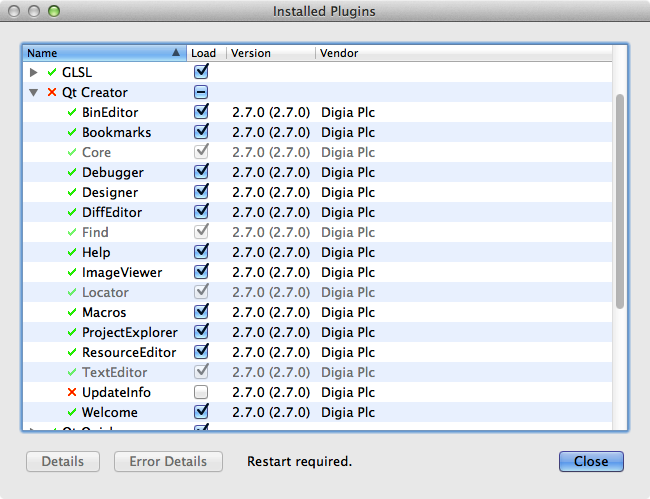Collapse the Qt Creator plugin group
650x499 pixels.
coord(34,92)
